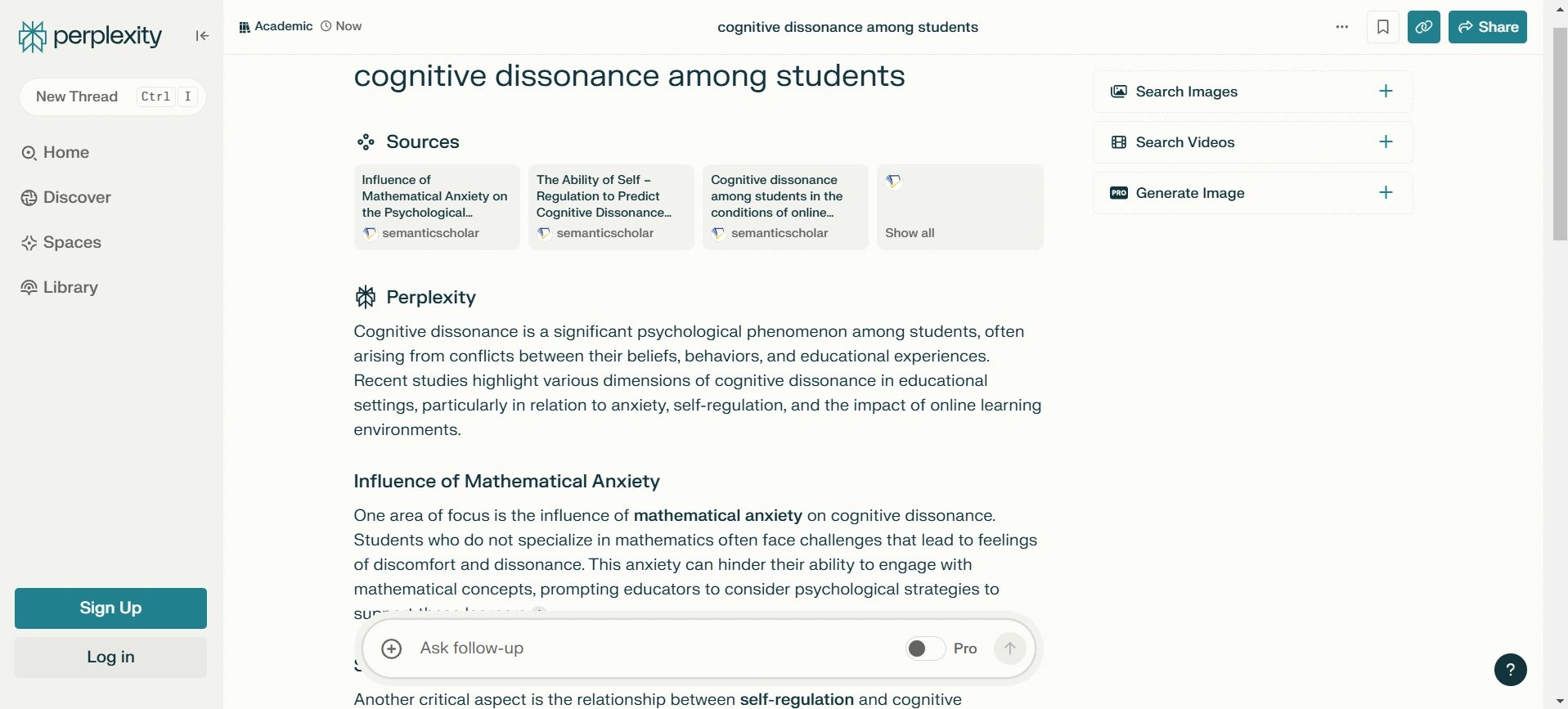1568x709 pixels.
Task: Share this thread
Action: (x=1488, y=27)
